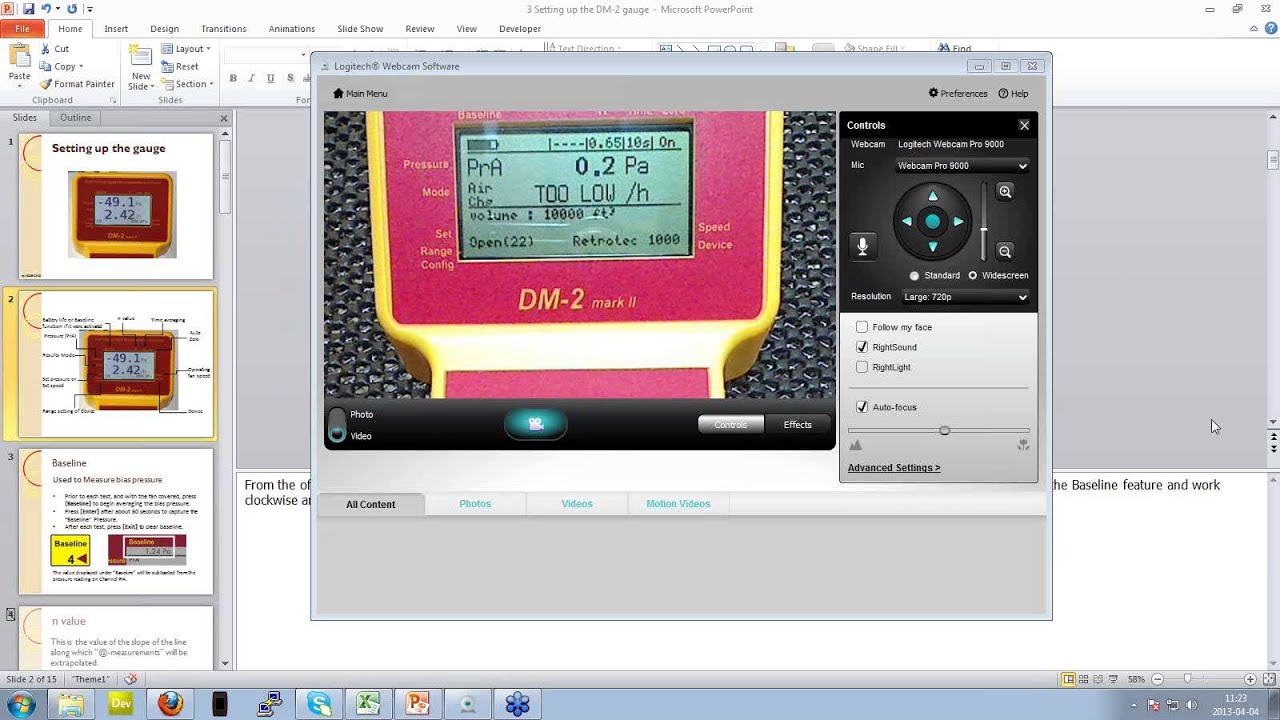The width and height of the screenshot is (1280, 720).
Task: Zoom in with status bar plus button
Action: [x=1250, y=679]
